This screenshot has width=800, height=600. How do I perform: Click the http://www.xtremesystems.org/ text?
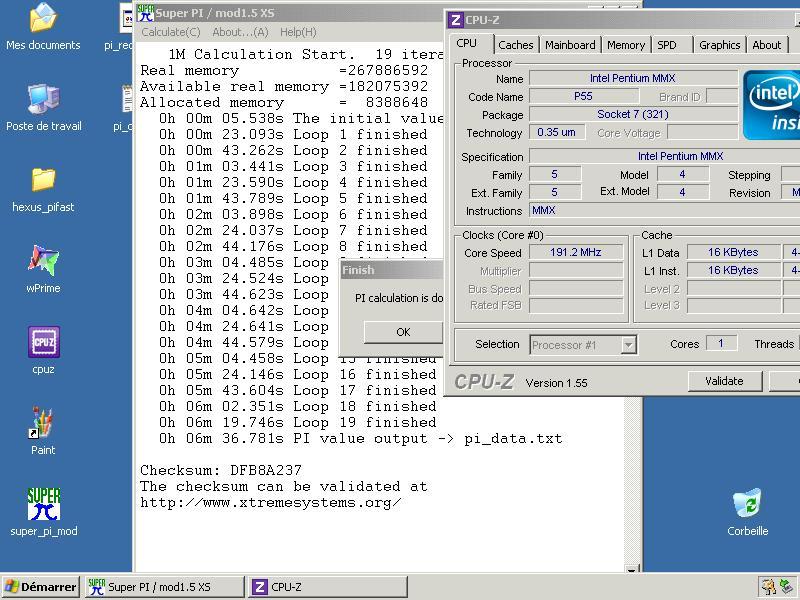pos(270,503)
